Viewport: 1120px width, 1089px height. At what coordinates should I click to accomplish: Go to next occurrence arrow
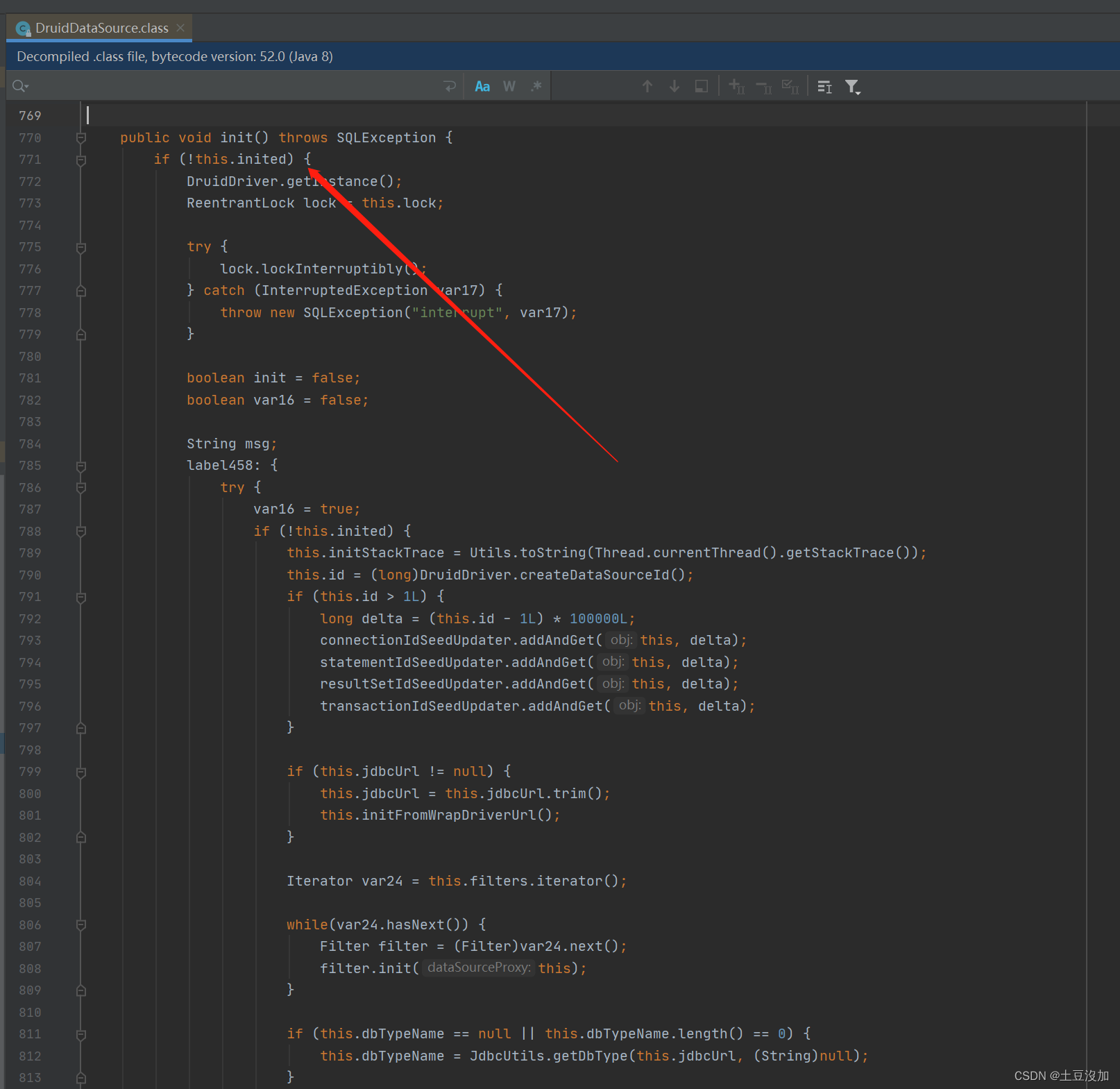point(674,86)
